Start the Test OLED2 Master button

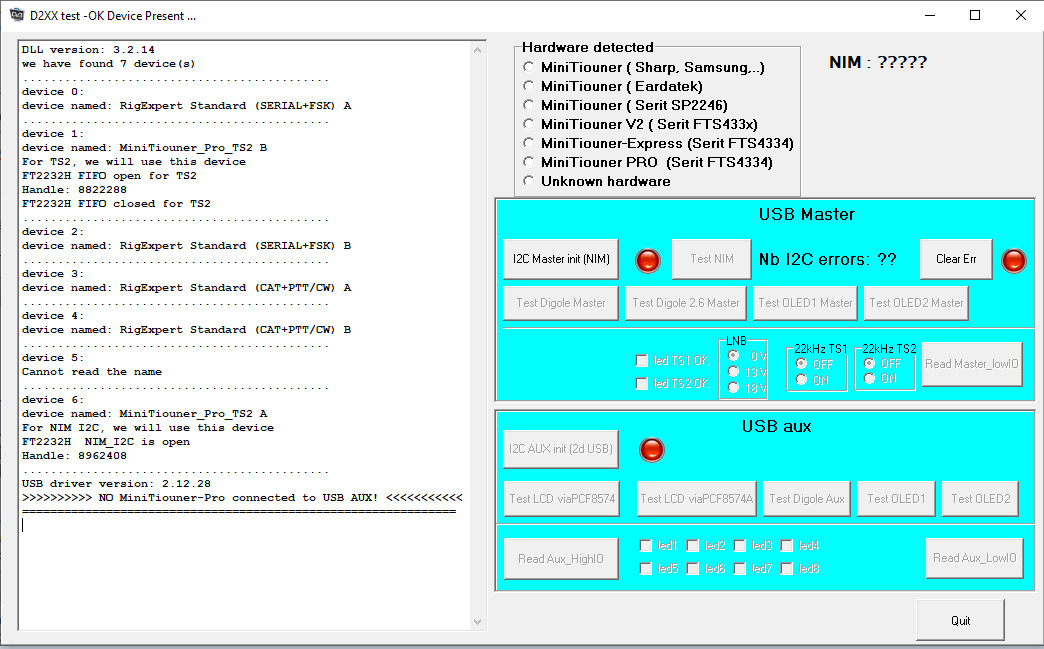(915, 303)
